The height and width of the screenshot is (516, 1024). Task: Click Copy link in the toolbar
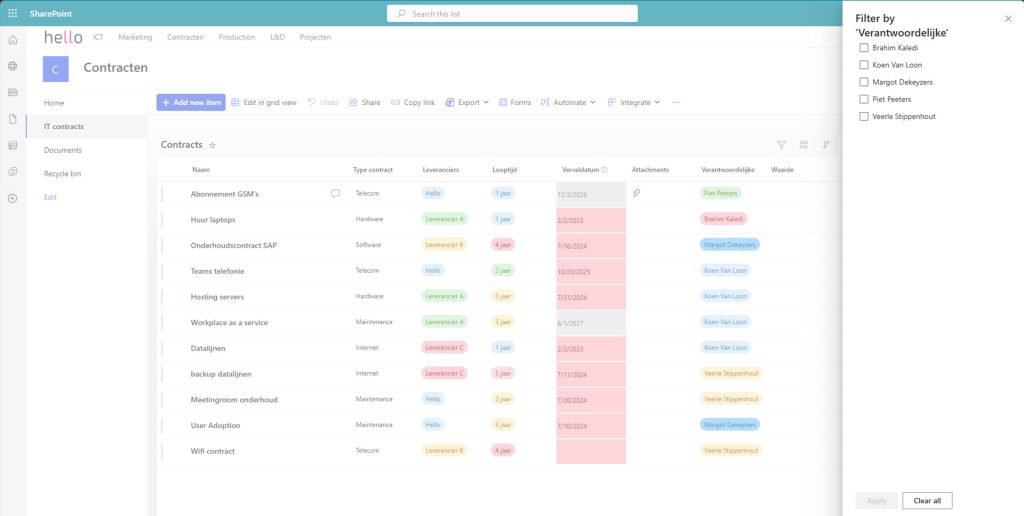pos(413,103)
